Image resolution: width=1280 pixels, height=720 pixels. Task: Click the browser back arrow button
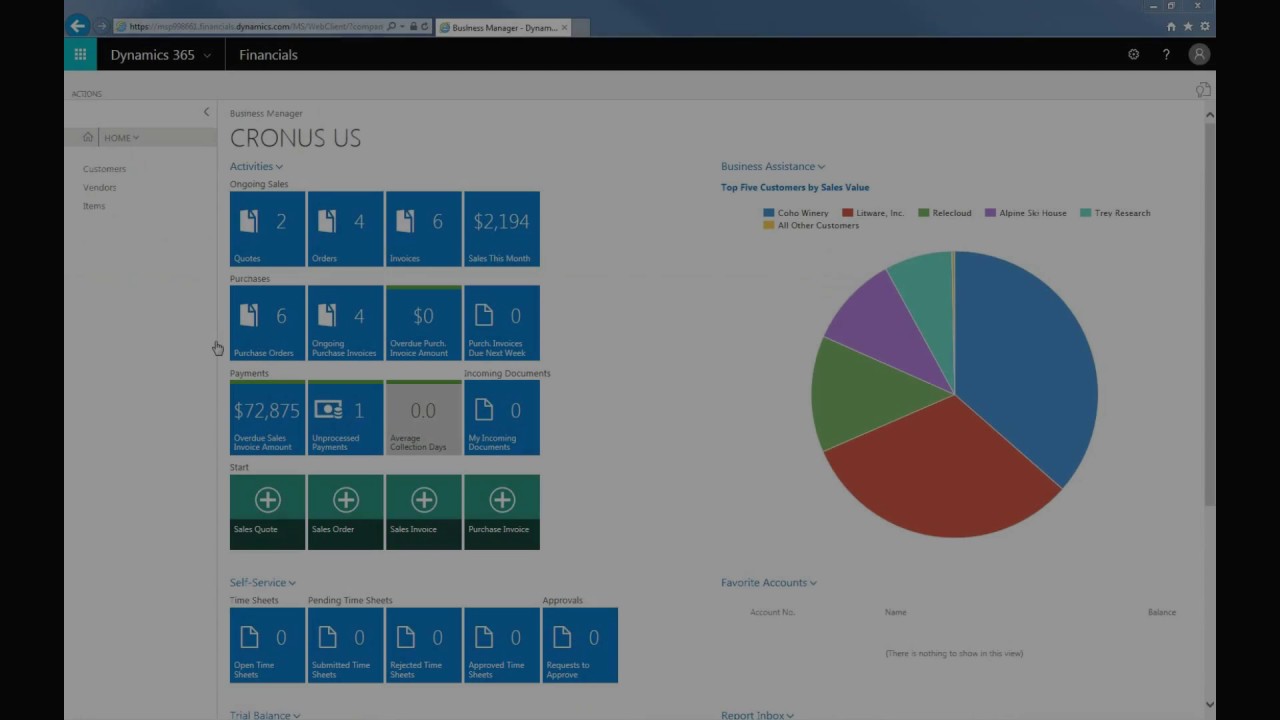click(x=78, y=26)
